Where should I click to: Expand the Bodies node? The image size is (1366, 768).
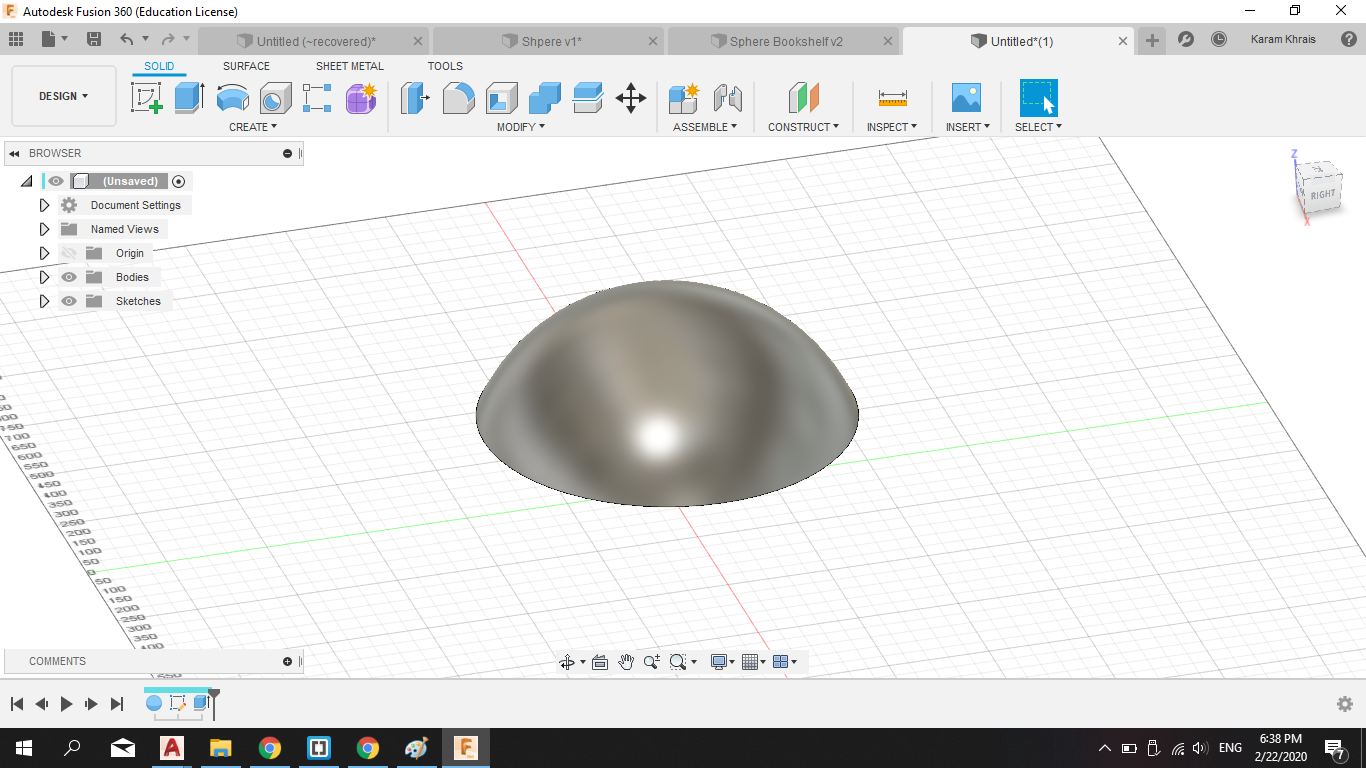tap(44, 277)
